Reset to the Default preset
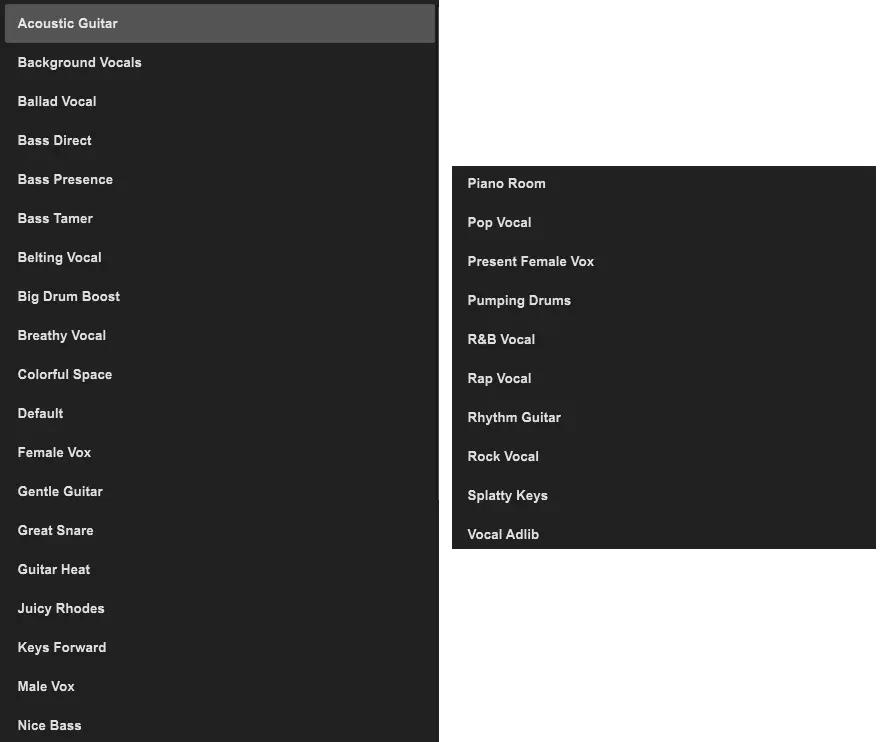Screen dimensions: 892x742 (x=40, y=413)
